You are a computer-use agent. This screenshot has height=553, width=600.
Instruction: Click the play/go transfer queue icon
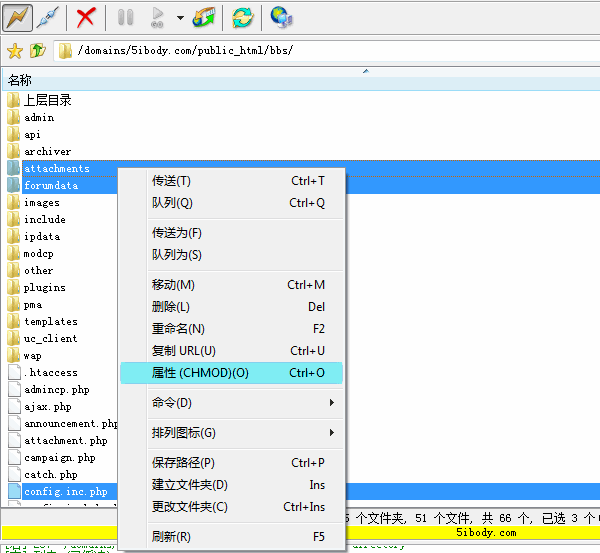click(156, 17)
